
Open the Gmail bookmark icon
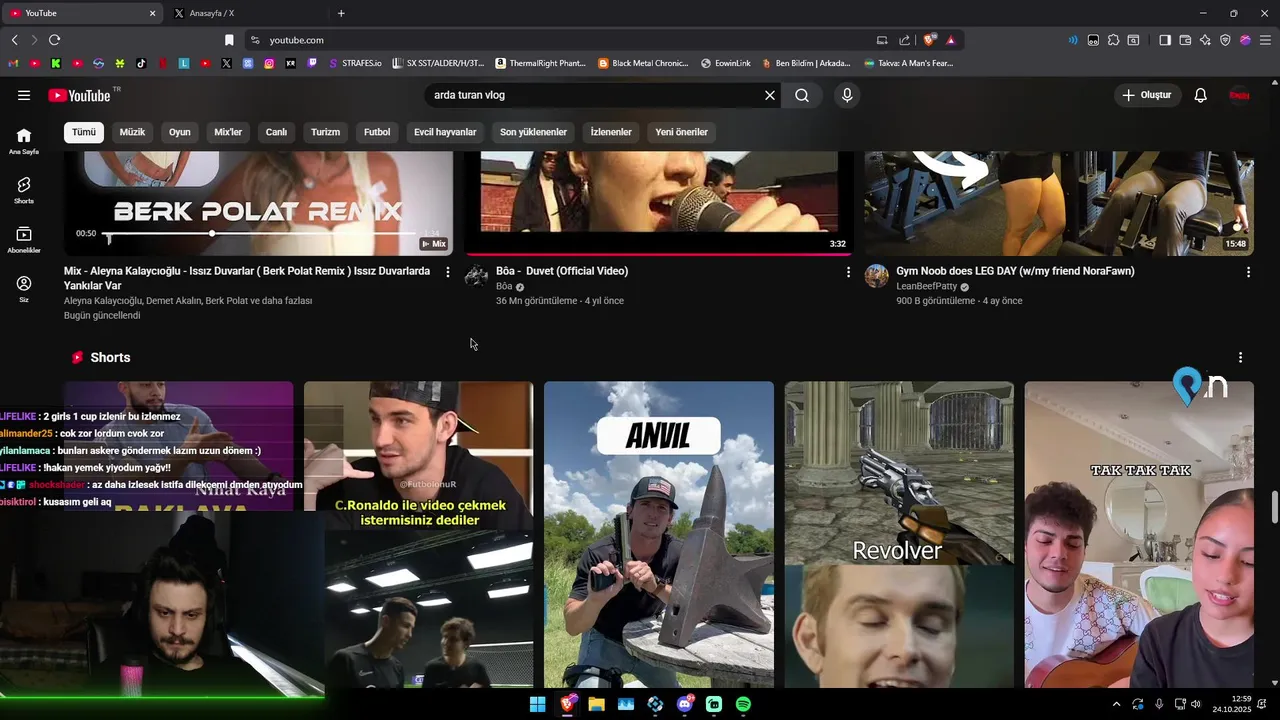(x=13, y=63)
